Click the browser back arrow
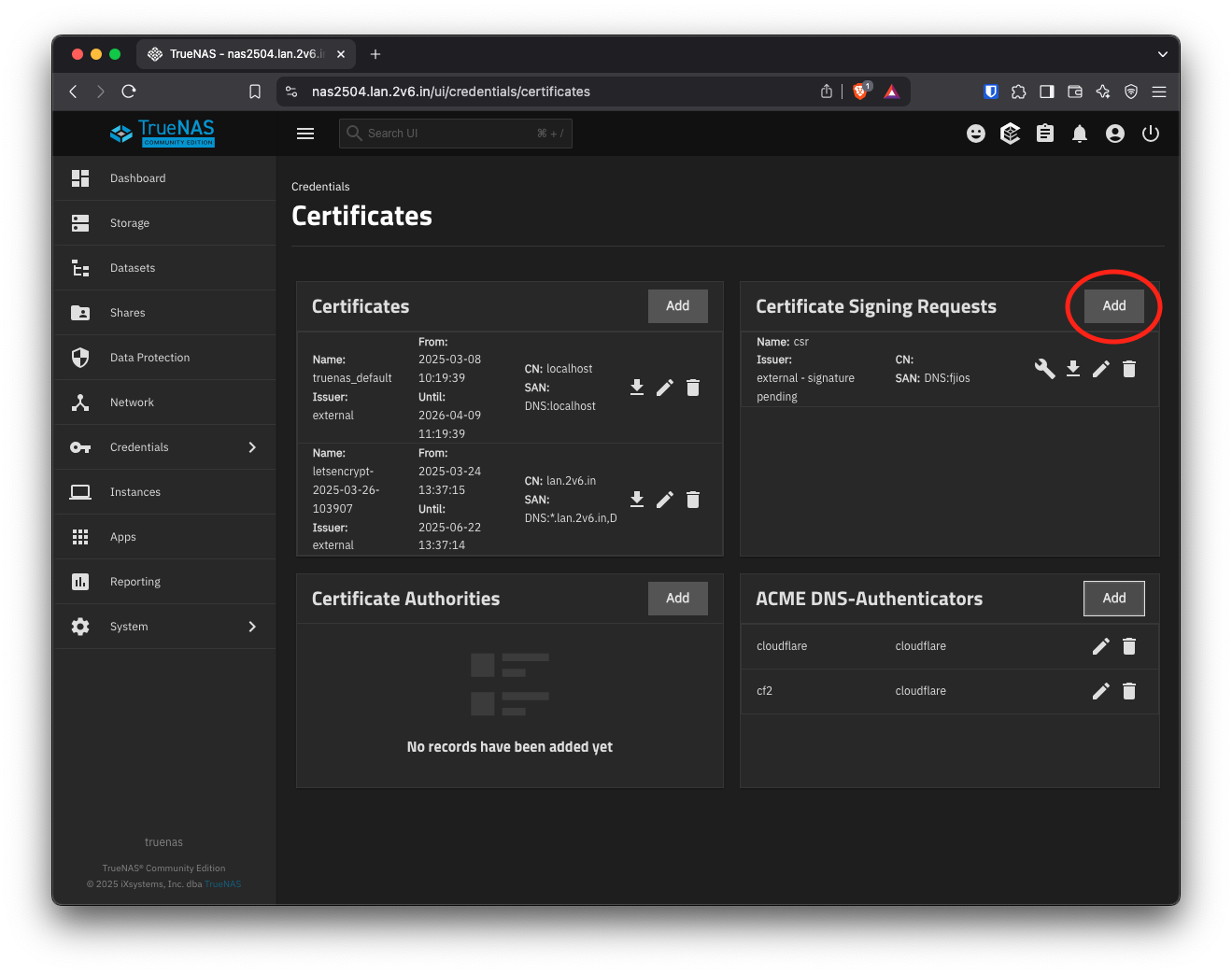 pyautogui.click(x=74, y=92)
